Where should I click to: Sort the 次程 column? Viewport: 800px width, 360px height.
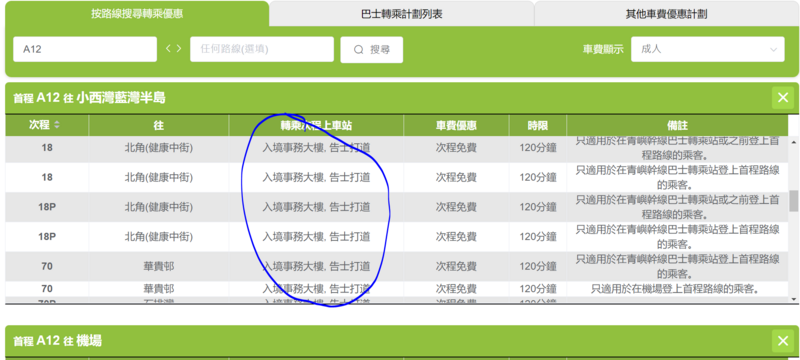coord(56,125)
